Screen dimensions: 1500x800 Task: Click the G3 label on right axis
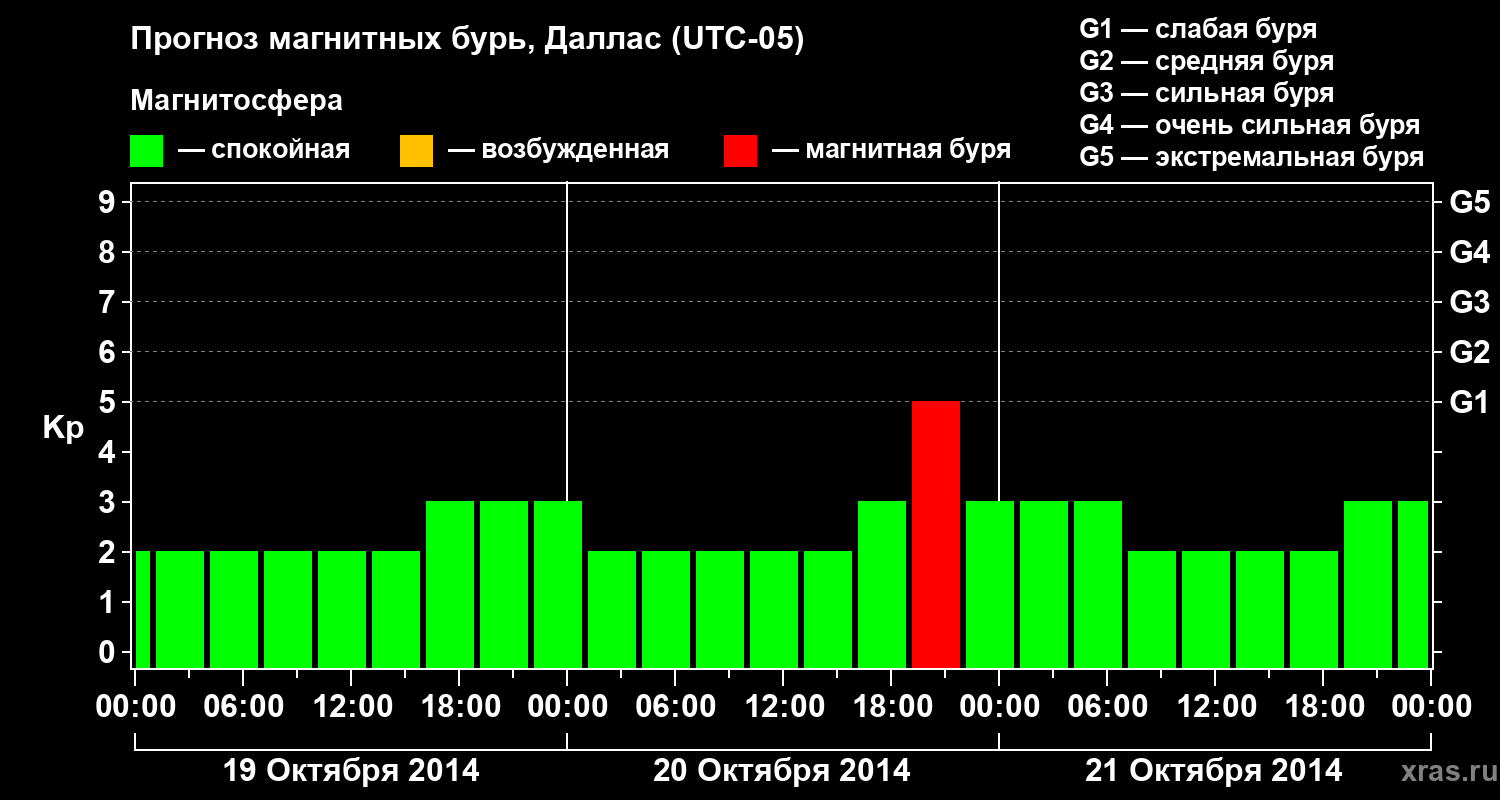[x=1469, y=302]
